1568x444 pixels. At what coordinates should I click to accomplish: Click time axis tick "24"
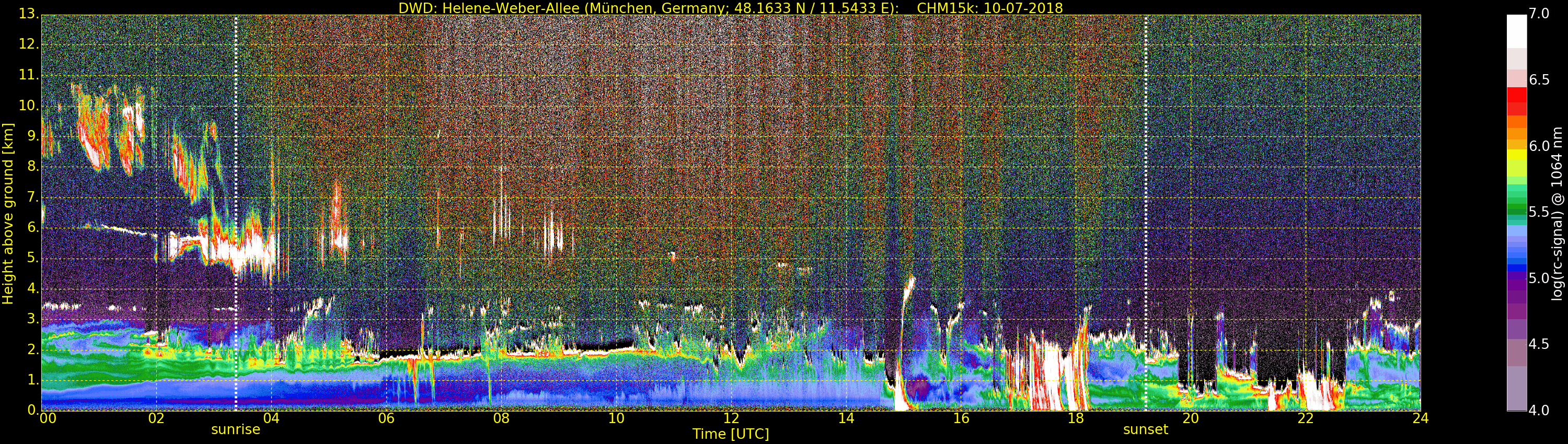[1421, 418]
